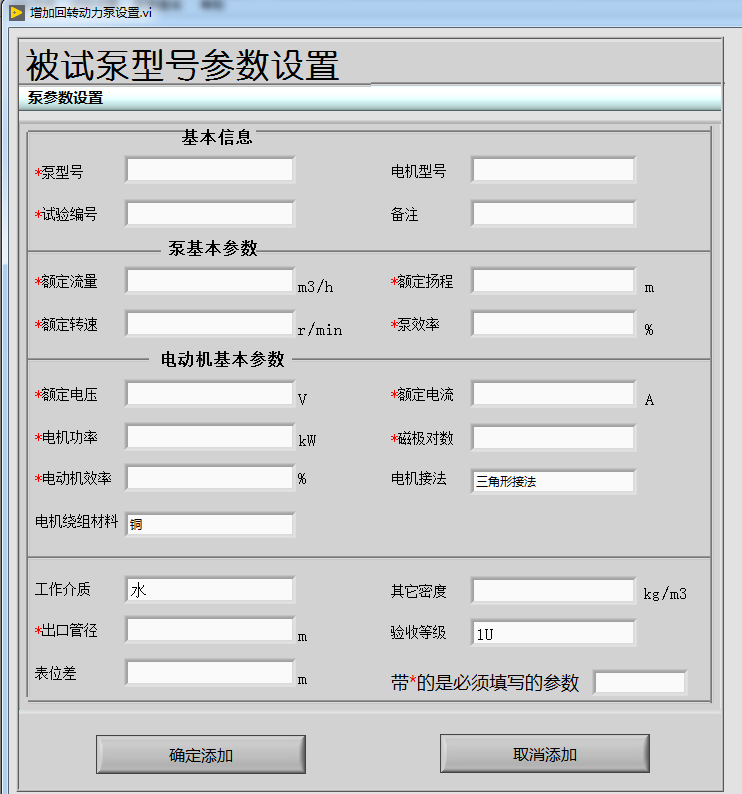Click the 电机型号 input field
The width and height of the screenshot is (742, 794).
pos(553,170)
